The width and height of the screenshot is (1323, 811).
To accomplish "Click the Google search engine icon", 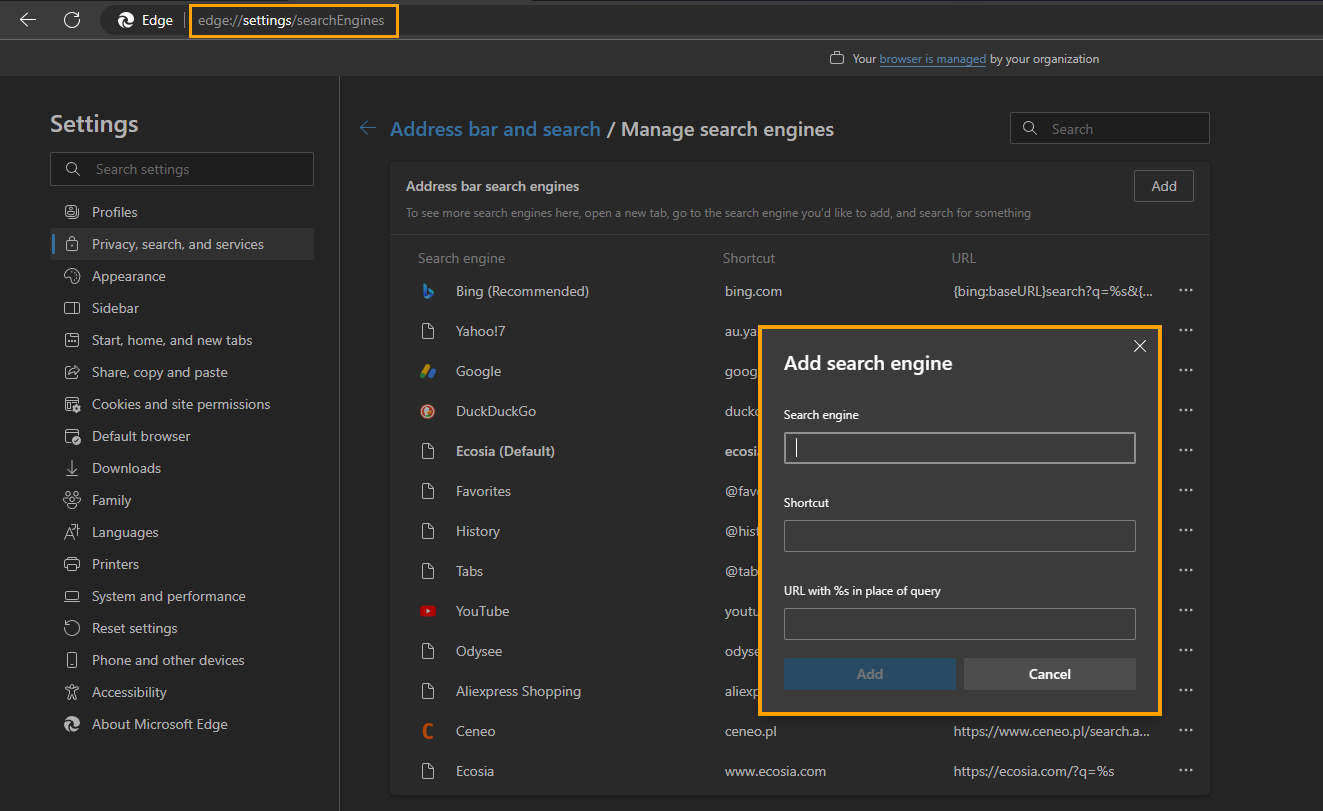I will tap(428, 371).
